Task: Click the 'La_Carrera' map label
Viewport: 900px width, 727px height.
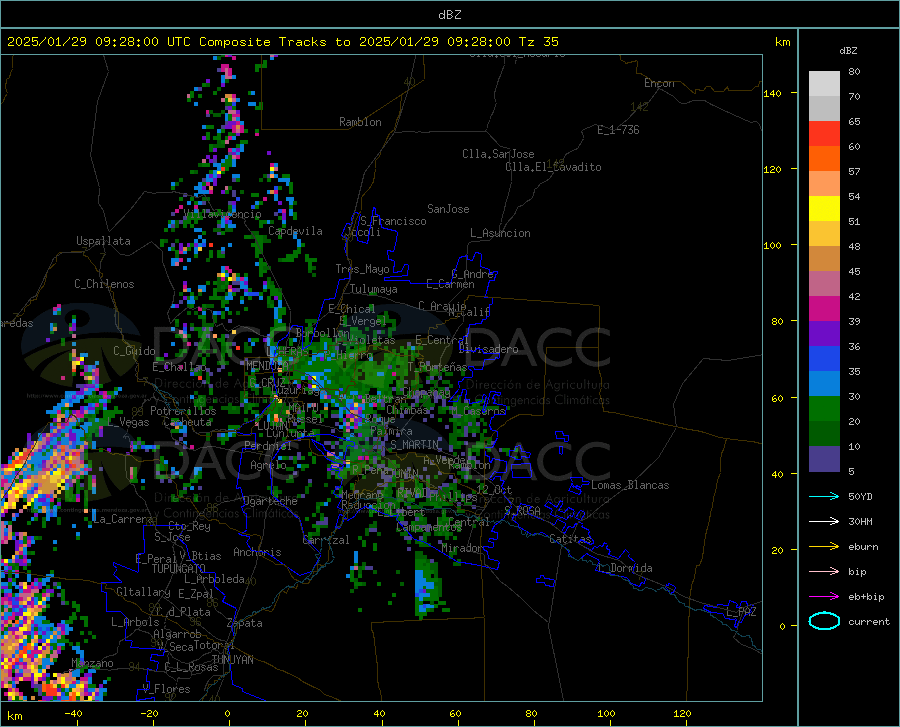Action: click(x=123, y=519)
